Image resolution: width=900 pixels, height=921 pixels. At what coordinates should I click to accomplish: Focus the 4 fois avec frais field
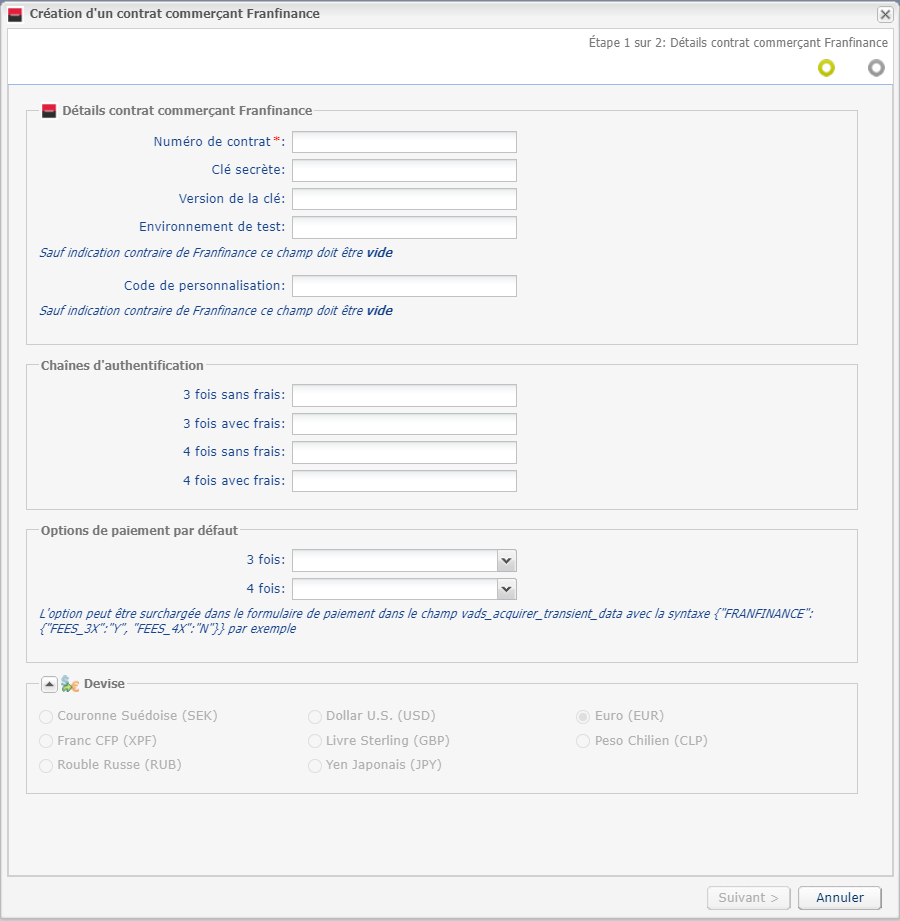tap(404, 481)
